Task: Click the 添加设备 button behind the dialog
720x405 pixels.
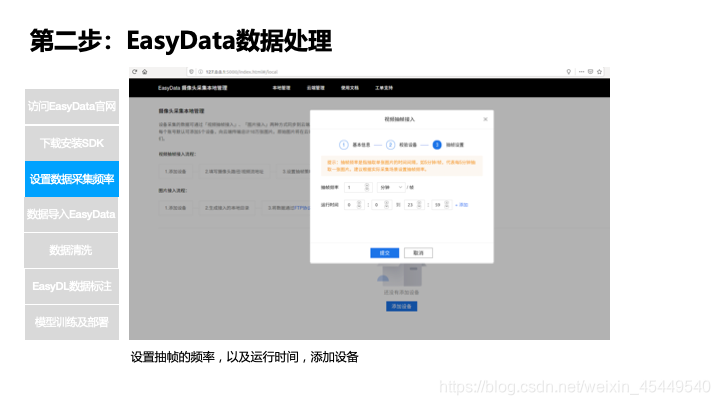Action: [x=401, y=306]
